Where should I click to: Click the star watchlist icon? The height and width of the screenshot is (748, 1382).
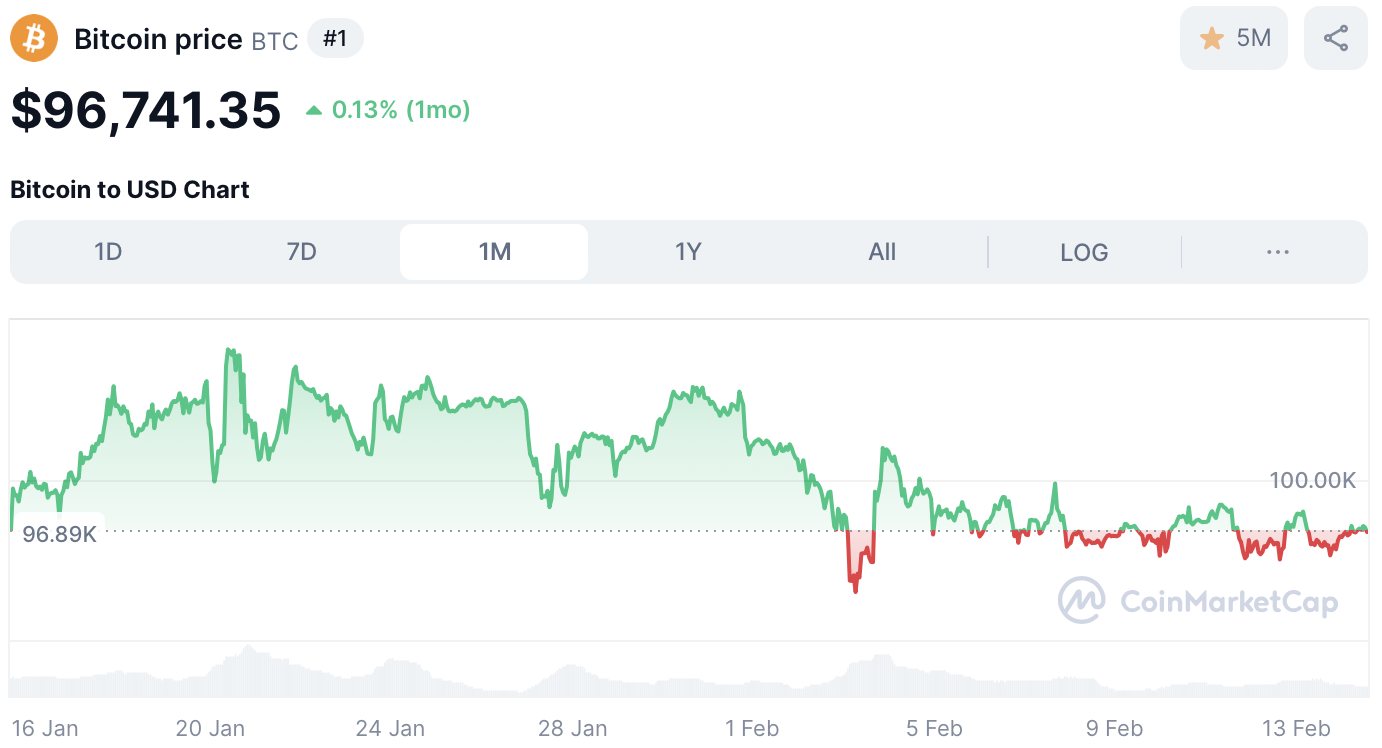click(x=1212, y=37)
